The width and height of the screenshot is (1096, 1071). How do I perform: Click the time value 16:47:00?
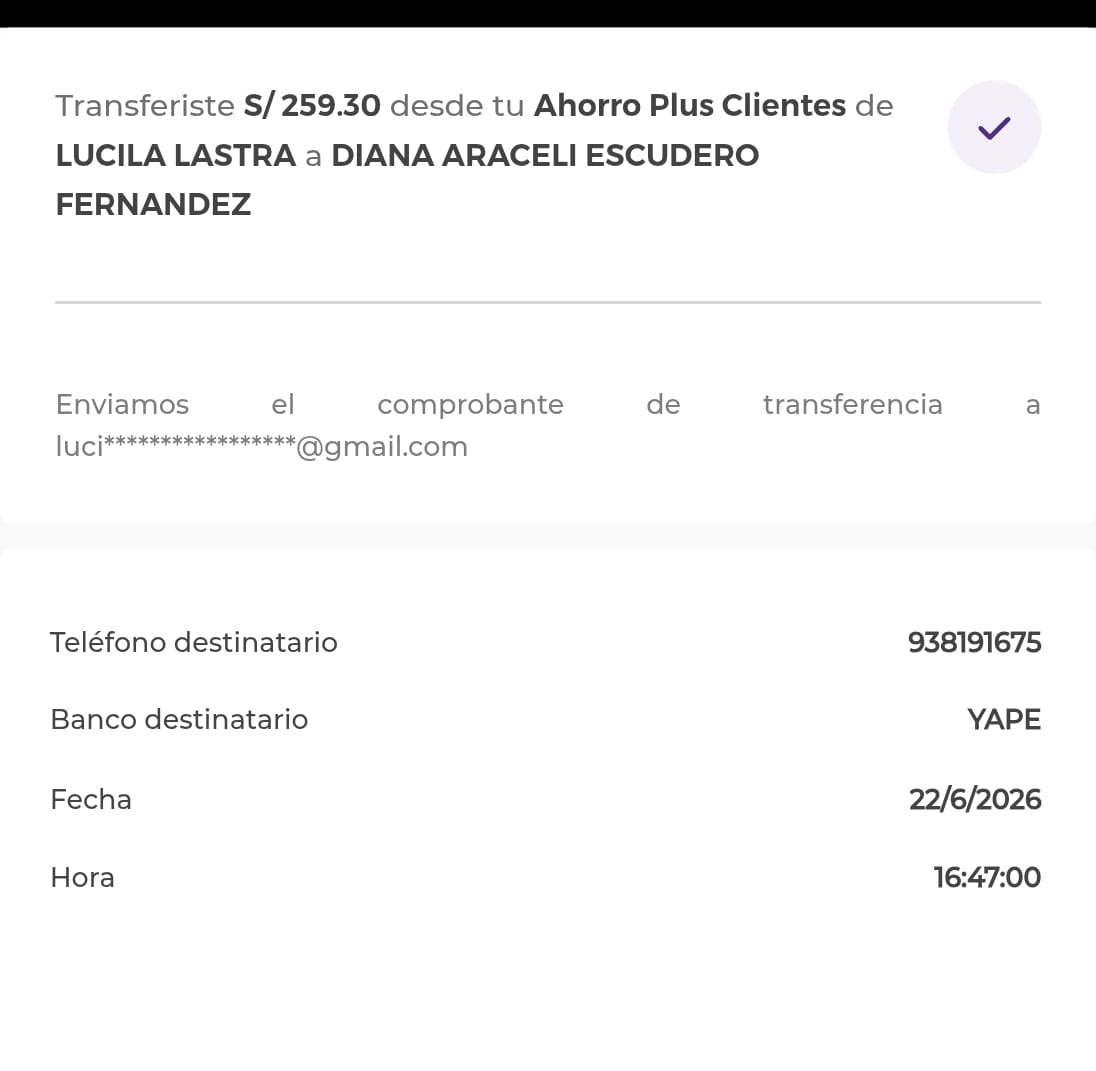pos(987,877)
